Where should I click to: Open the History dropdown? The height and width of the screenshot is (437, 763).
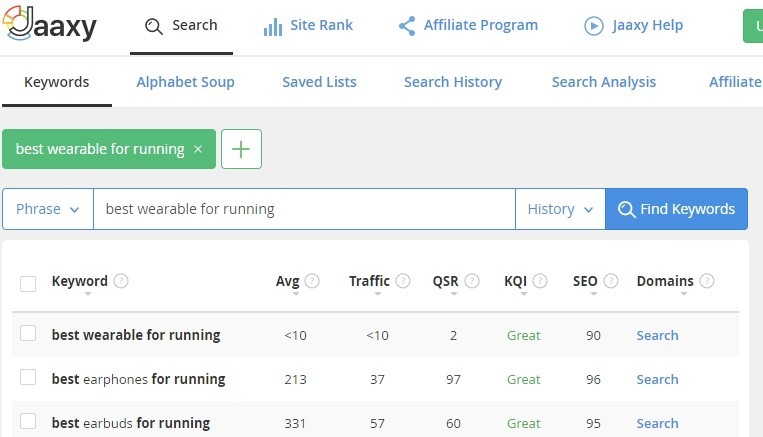click(561, 209)
